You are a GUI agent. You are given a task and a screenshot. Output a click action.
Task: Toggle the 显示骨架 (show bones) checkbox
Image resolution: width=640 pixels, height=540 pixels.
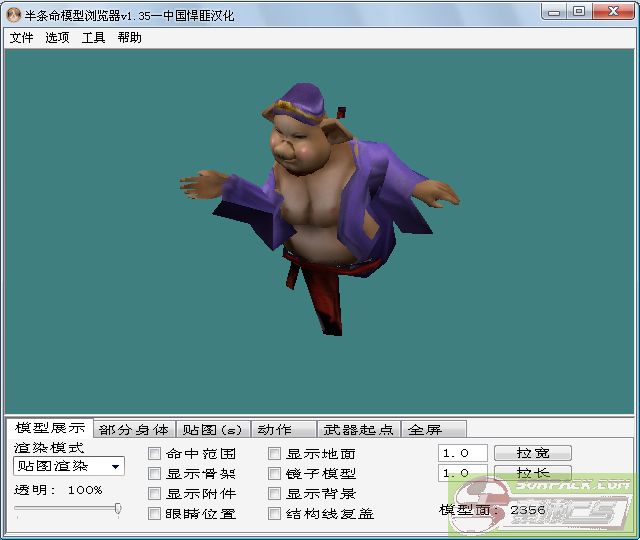(x=155, y=474)
